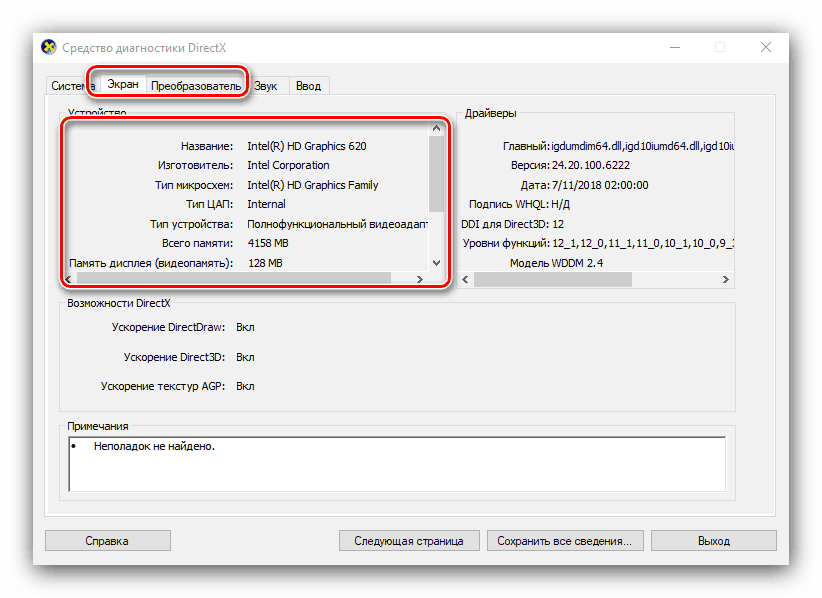This screenshot has width=822, height=598.
Task: Close the DirectX diagnostic window
Action: pos(766,48)
